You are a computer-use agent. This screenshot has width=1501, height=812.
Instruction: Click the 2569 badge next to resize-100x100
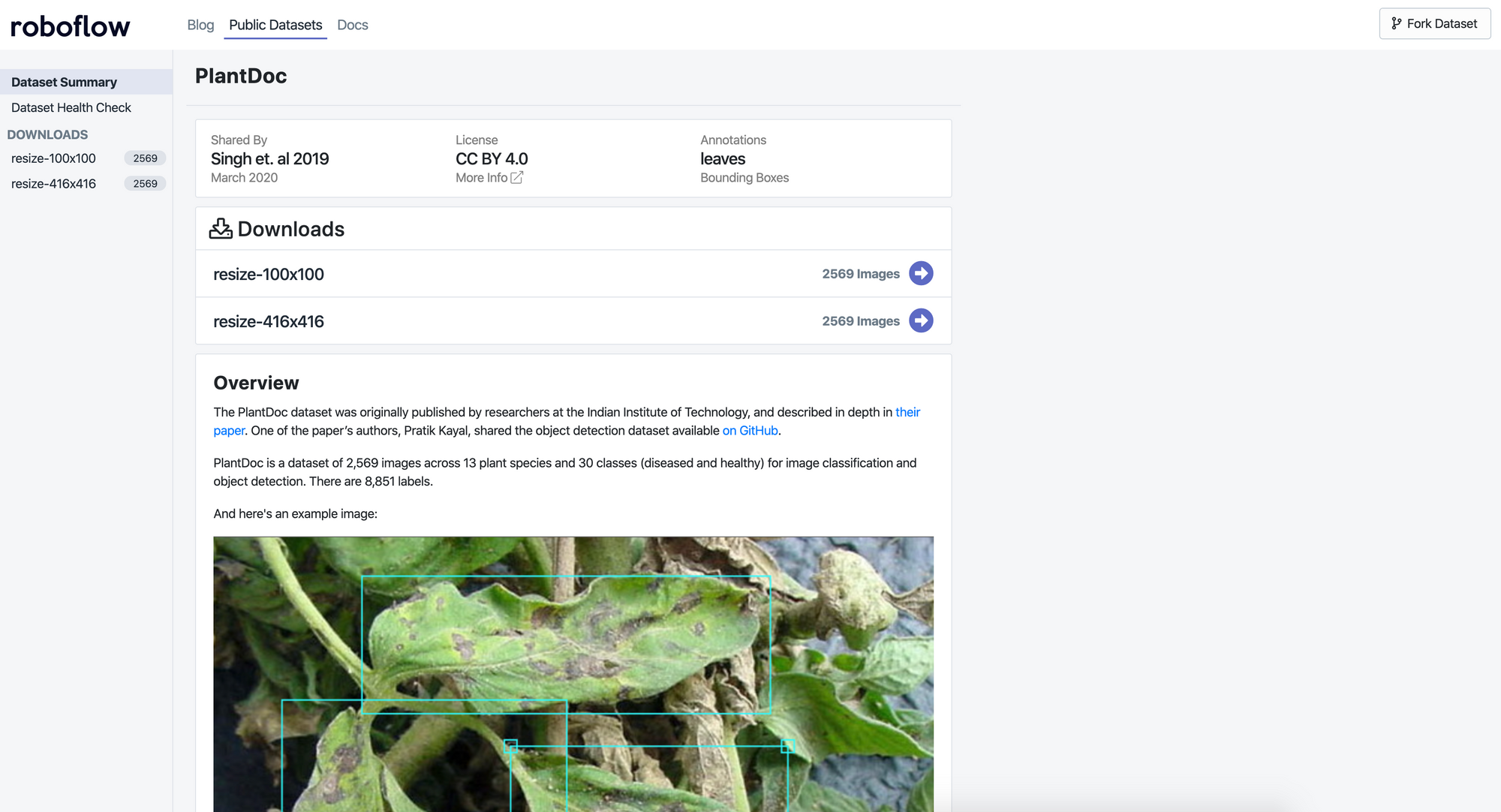coord(145,158)
